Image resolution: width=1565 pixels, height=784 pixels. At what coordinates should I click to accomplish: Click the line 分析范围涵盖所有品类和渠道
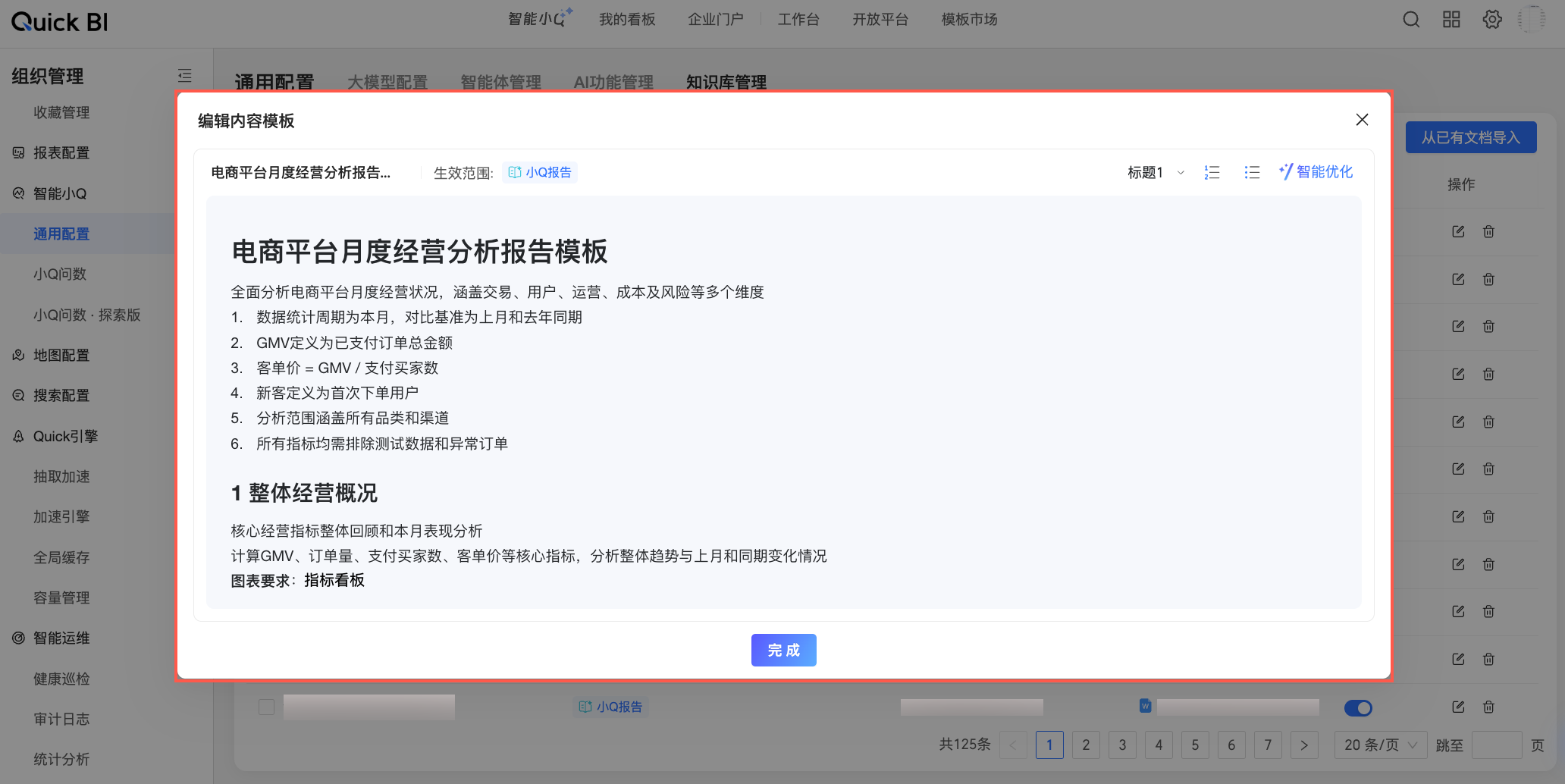(x=353, y=418)
